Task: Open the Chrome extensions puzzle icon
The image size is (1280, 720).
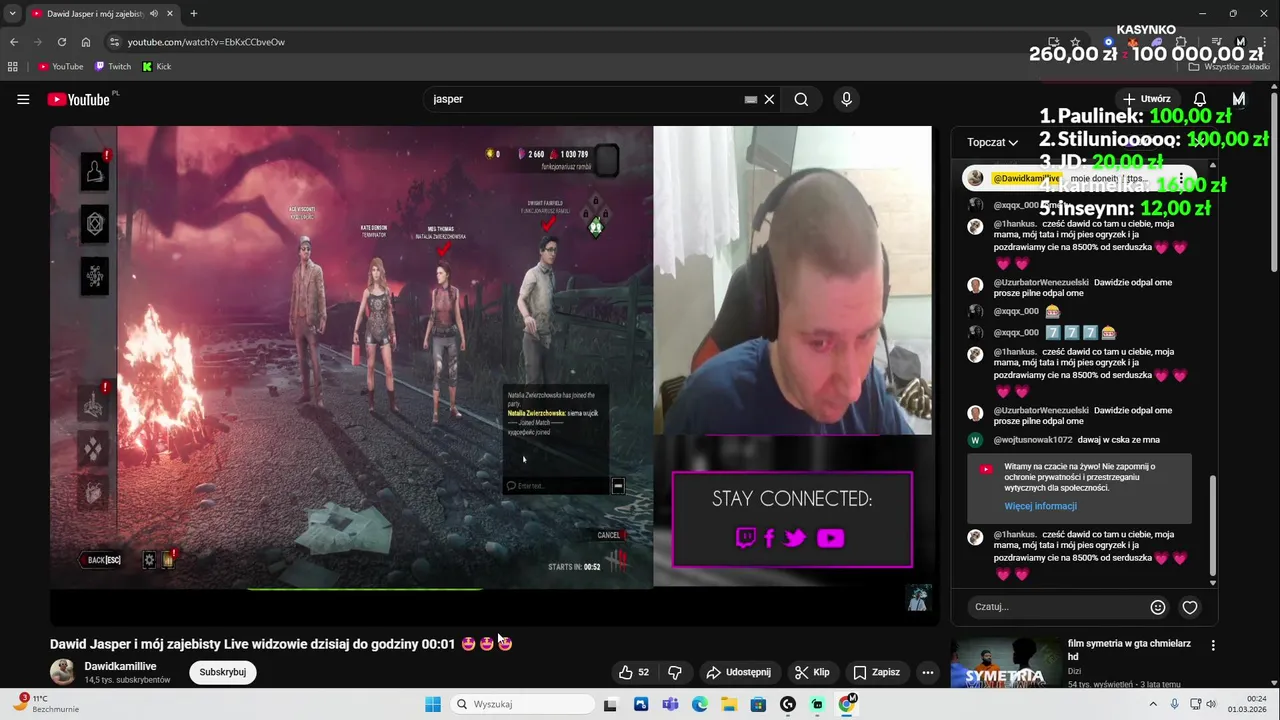Action: point(1181,42)
